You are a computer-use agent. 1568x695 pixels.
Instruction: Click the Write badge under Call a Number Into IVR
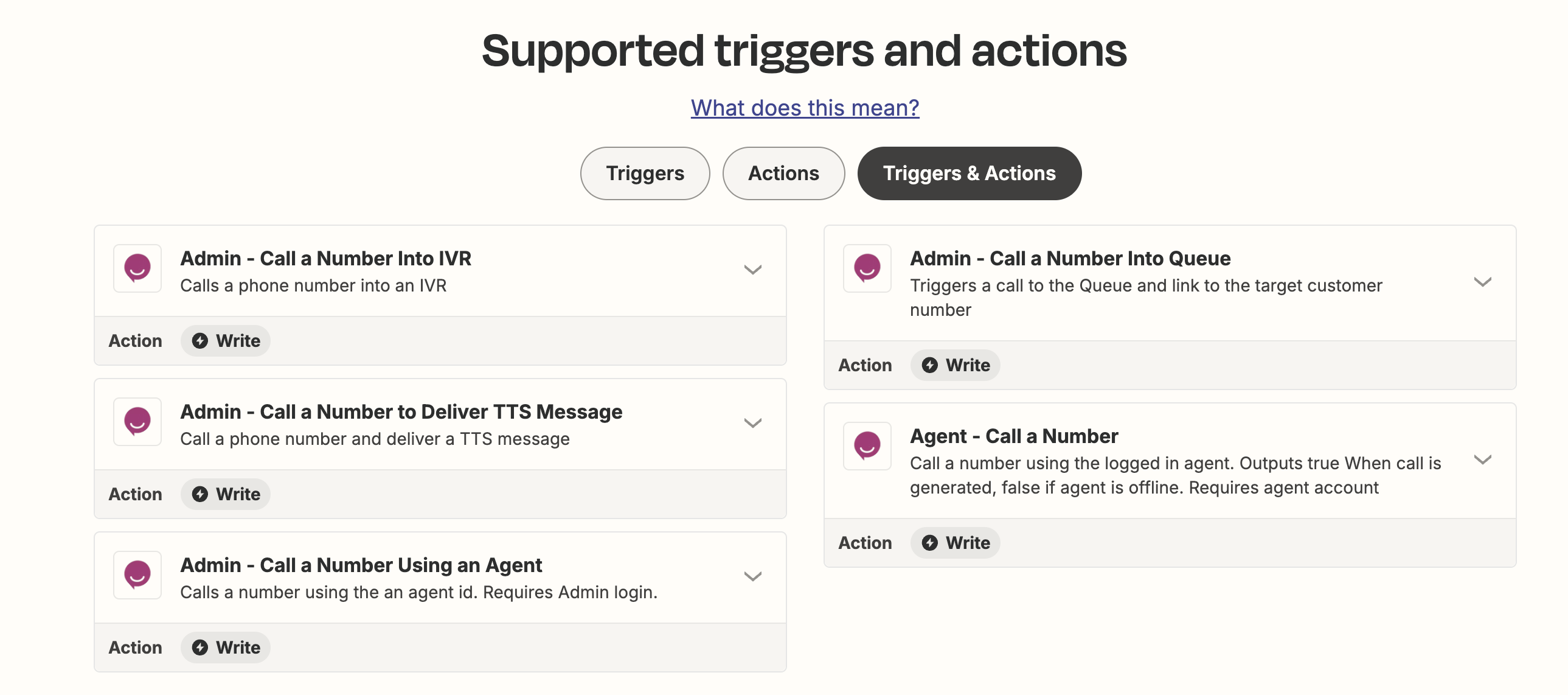[x=226, y=340]
